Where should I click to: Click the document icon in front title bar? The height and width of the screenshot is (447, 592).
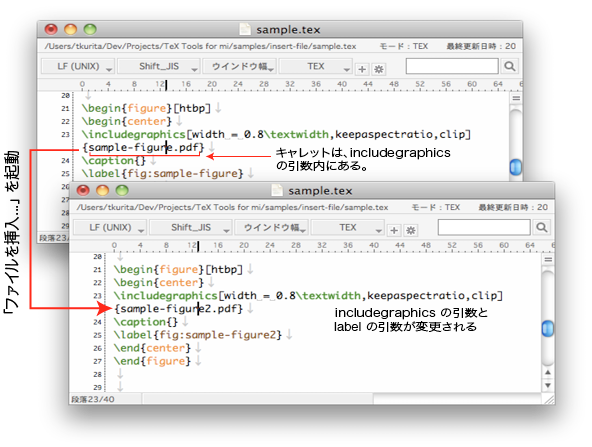tap(277, 190)
